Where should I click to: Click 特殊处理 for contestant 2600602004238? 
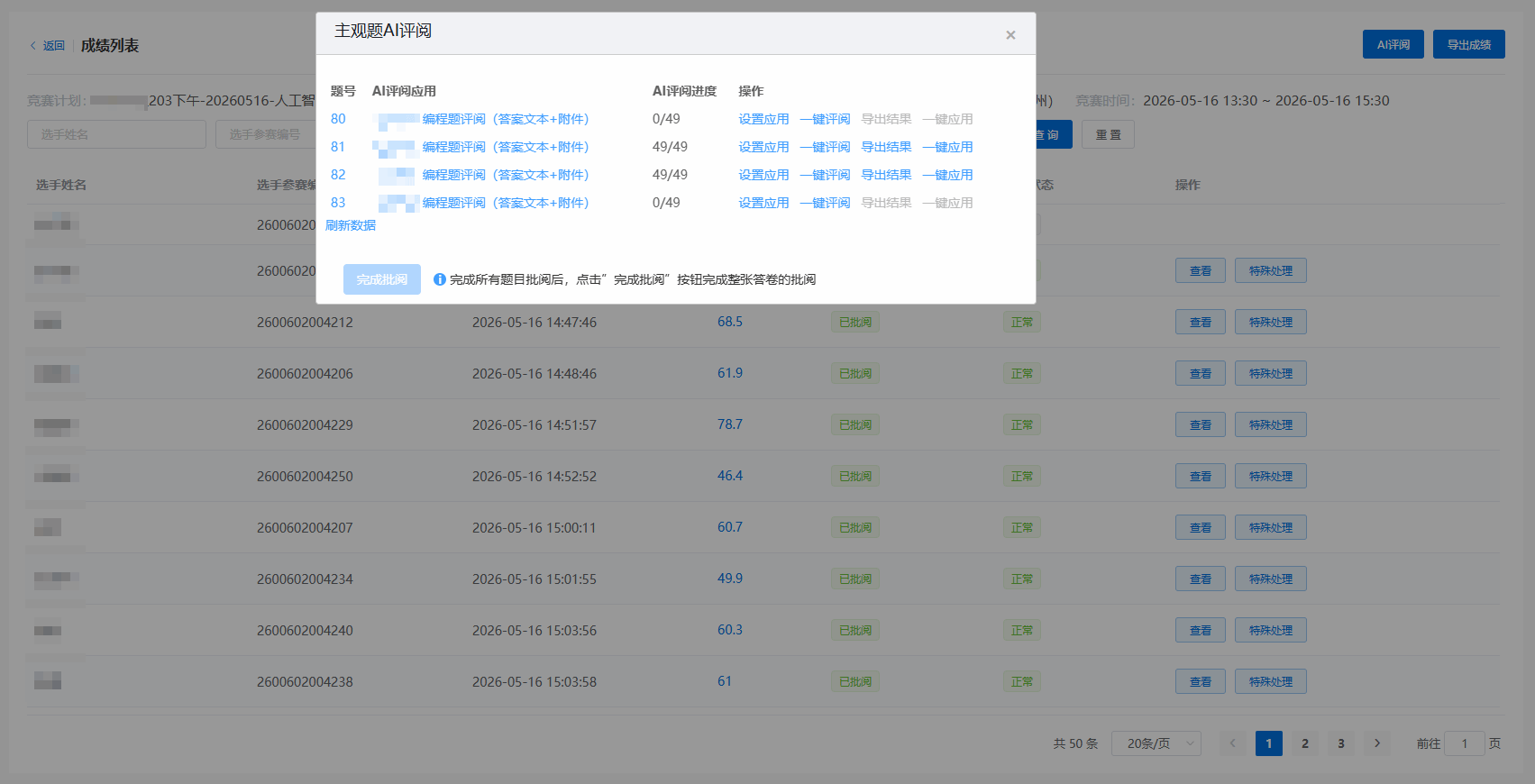click(1271, 681)
